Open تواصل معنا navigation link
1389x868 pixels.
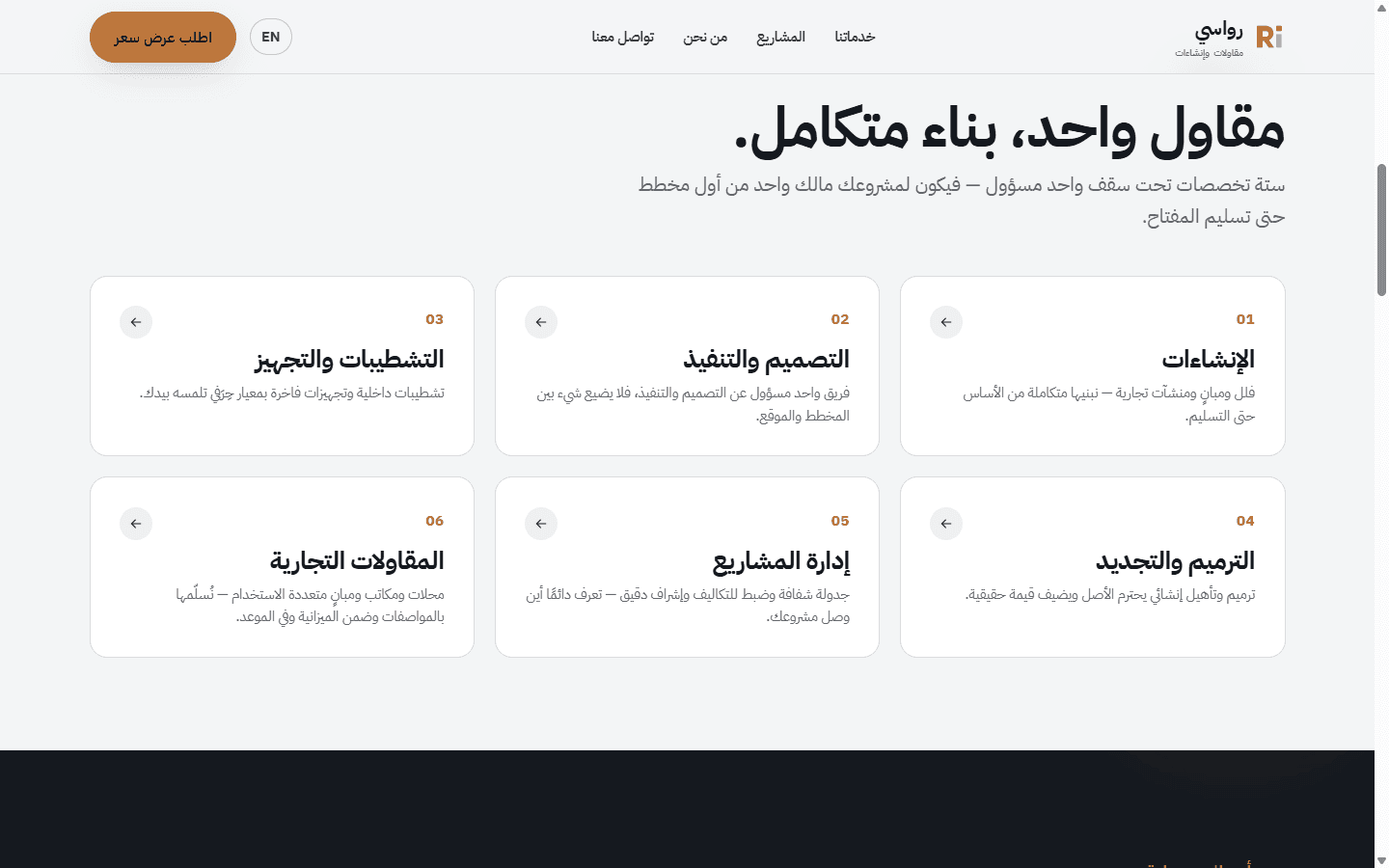tap(623, 37)
